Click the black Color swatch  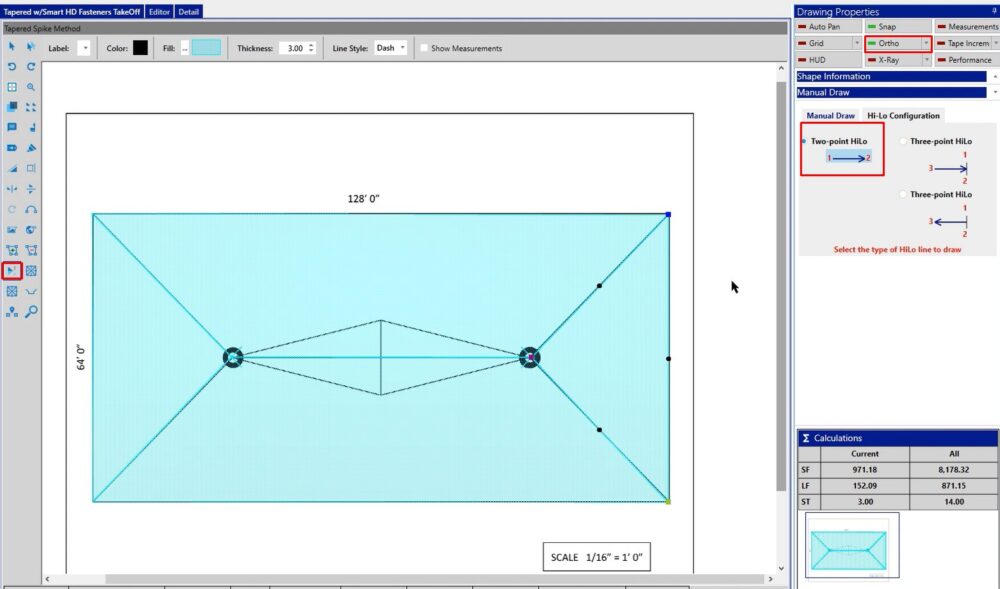click(140, 48)
